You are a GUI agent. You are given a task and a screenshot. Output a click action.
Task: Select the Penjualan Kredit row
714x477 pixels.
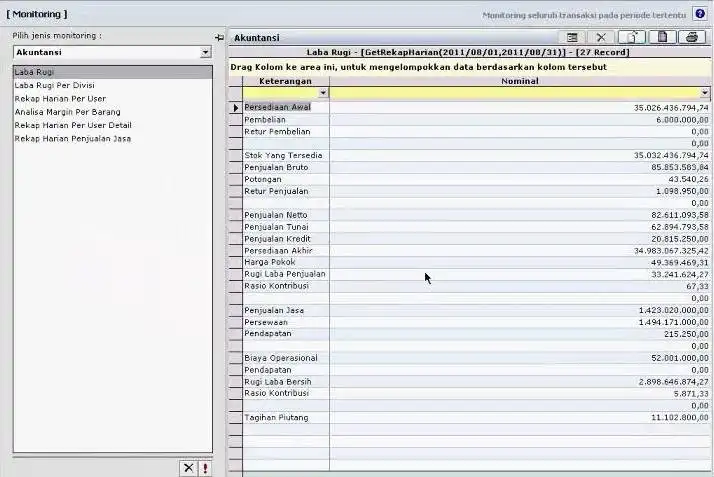pyautogui.click(x=469, y=238)
